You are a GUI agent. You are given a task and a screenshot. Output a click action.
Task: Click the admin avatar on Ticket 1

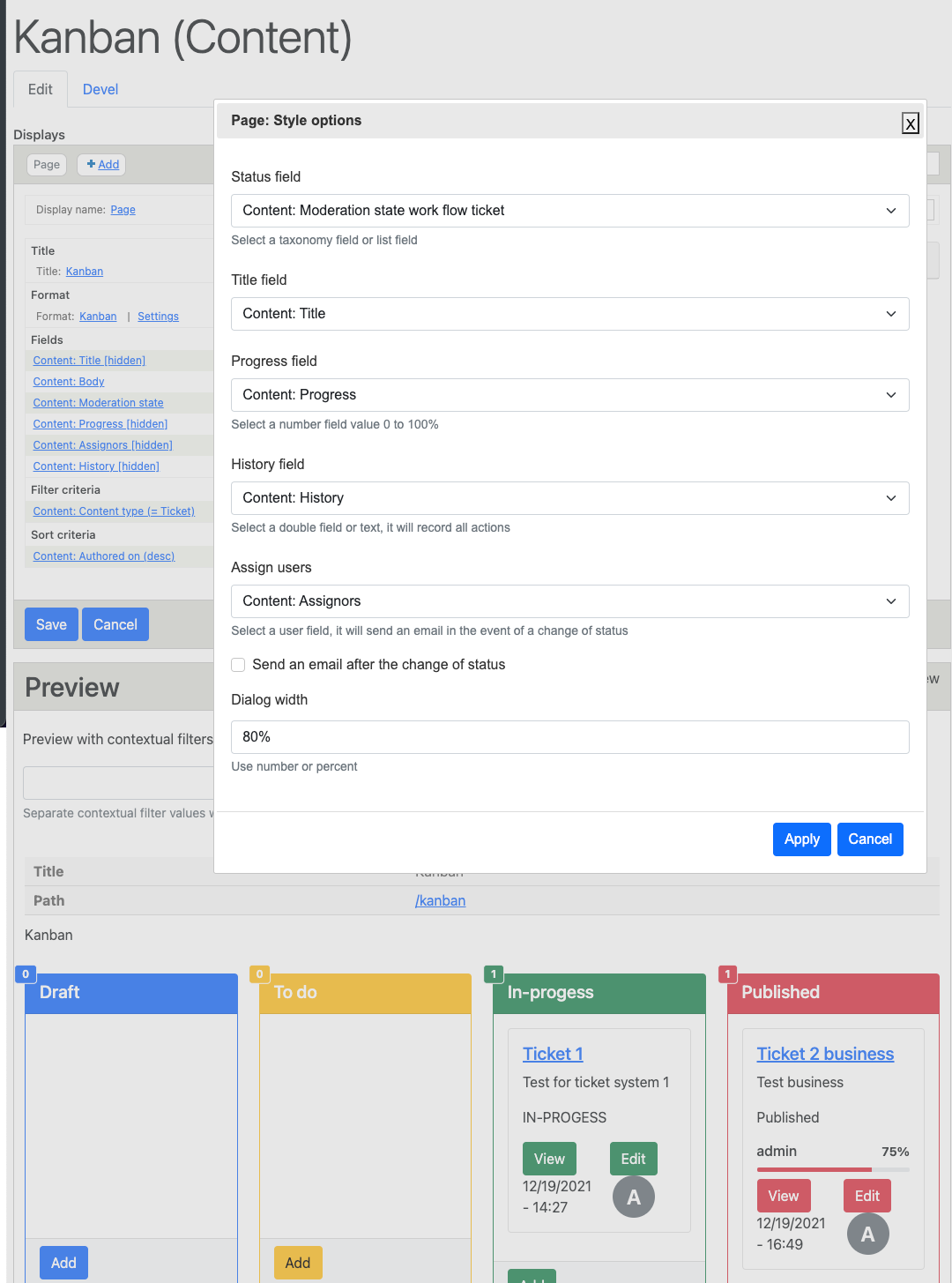tap(633, 1197)
